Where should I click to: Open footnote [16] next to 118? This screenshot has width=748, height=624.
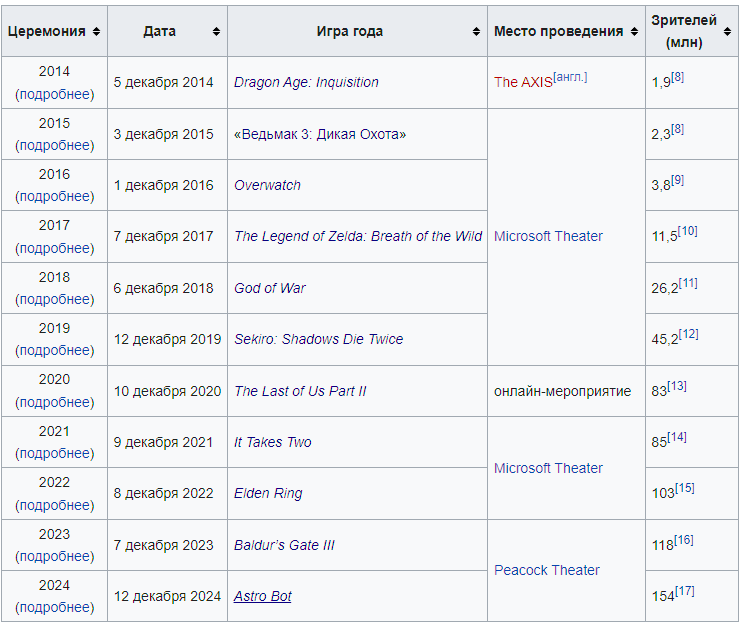pos(684,540)
